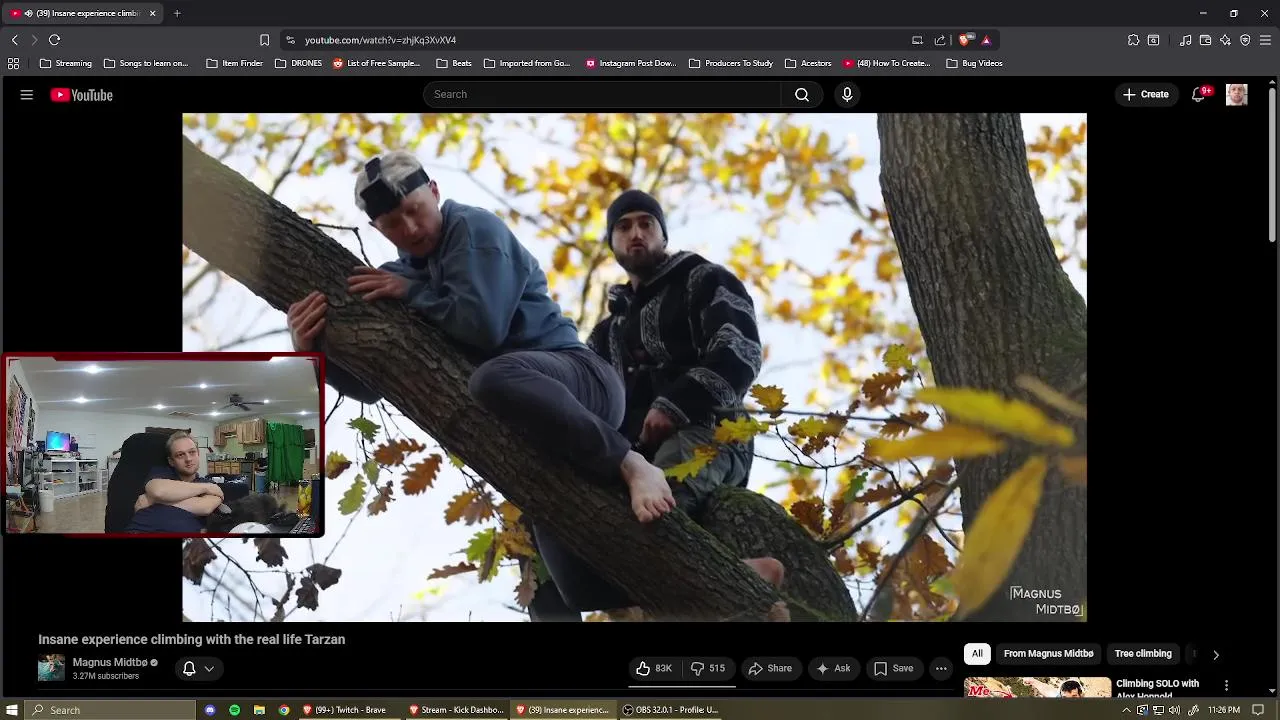Click the video player to pause

pyautogui.click(x=634, y=367)
